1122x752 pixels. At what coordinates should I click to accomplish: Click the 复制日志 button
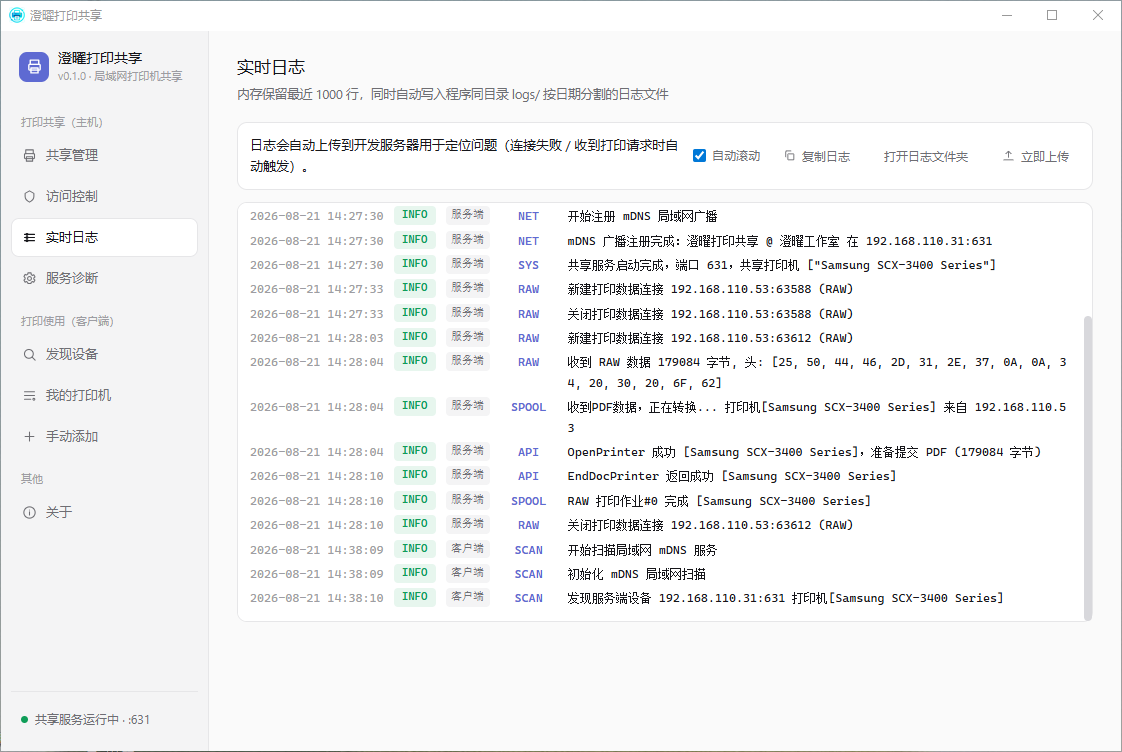(817, 156)
